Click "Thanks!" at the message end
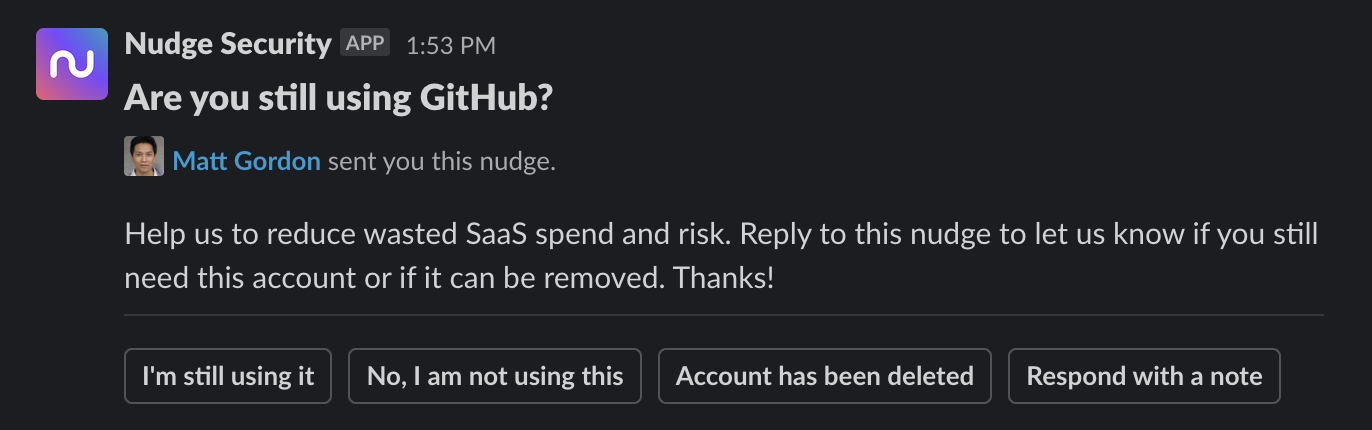Viewport: 1372px width, 430px height. coord(724,278)
